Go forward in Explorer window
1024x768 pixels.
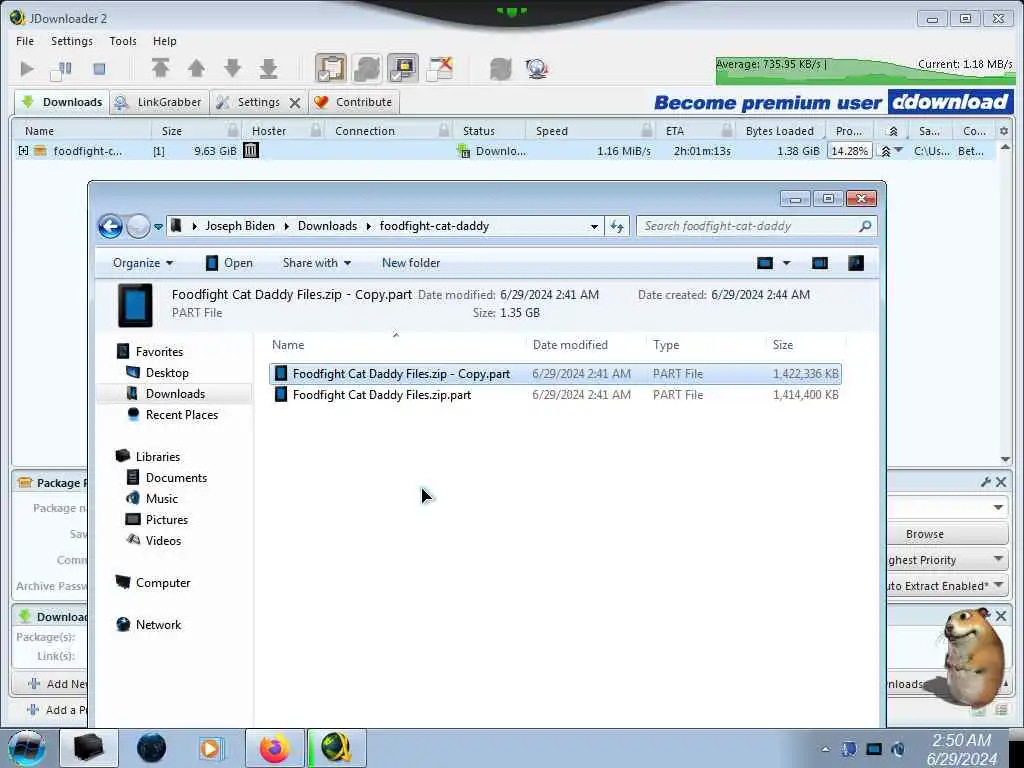click(138, 226)
